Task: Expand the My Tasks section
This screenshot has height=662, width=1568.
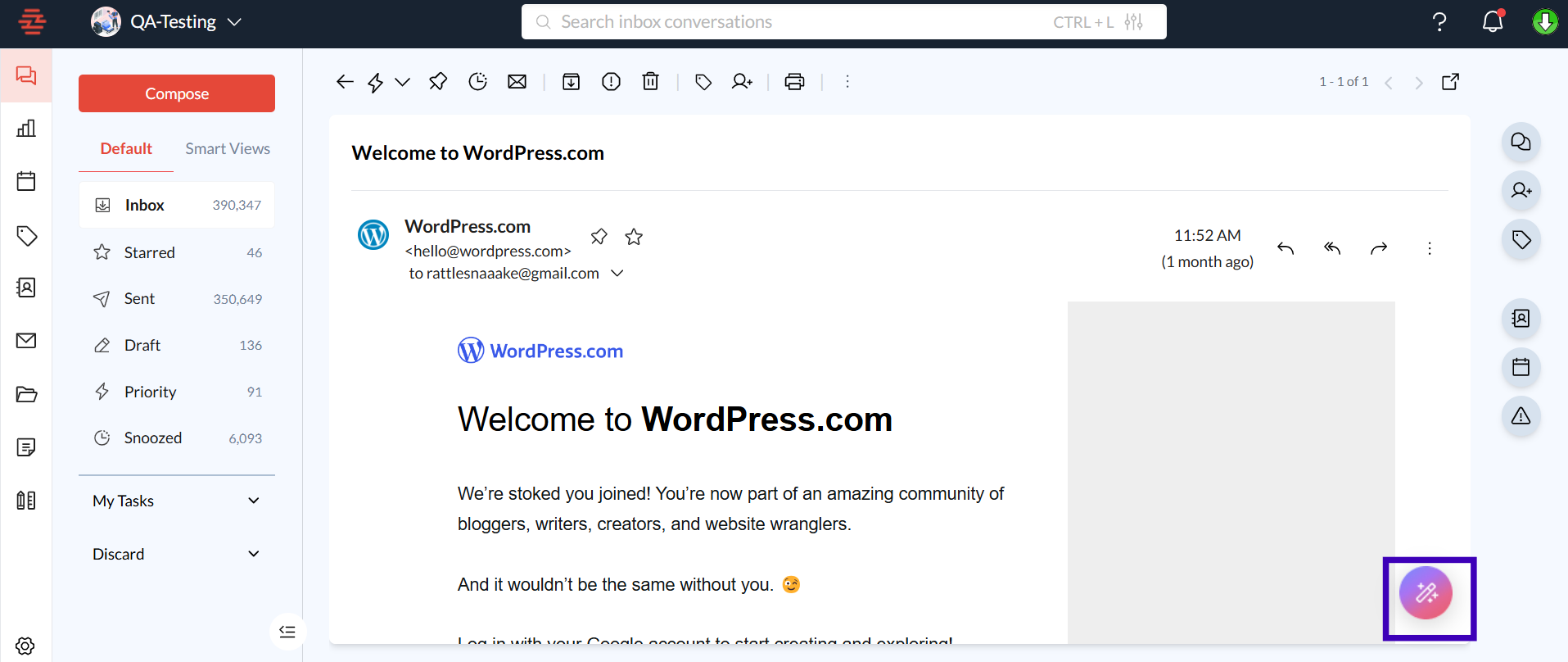Action: 254,501
